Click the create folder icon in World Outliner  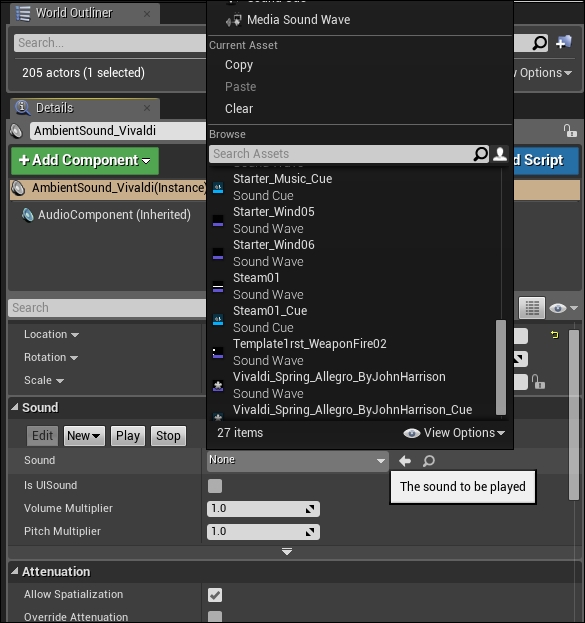pyautogui.click(x=564, y=42)
